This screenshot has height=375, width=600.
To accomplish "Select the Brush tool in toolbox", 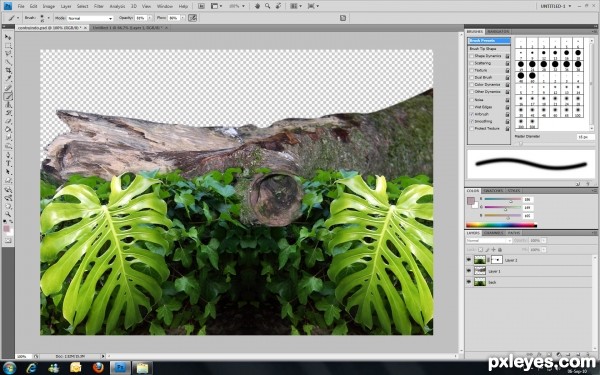I will tap(8, 96).
